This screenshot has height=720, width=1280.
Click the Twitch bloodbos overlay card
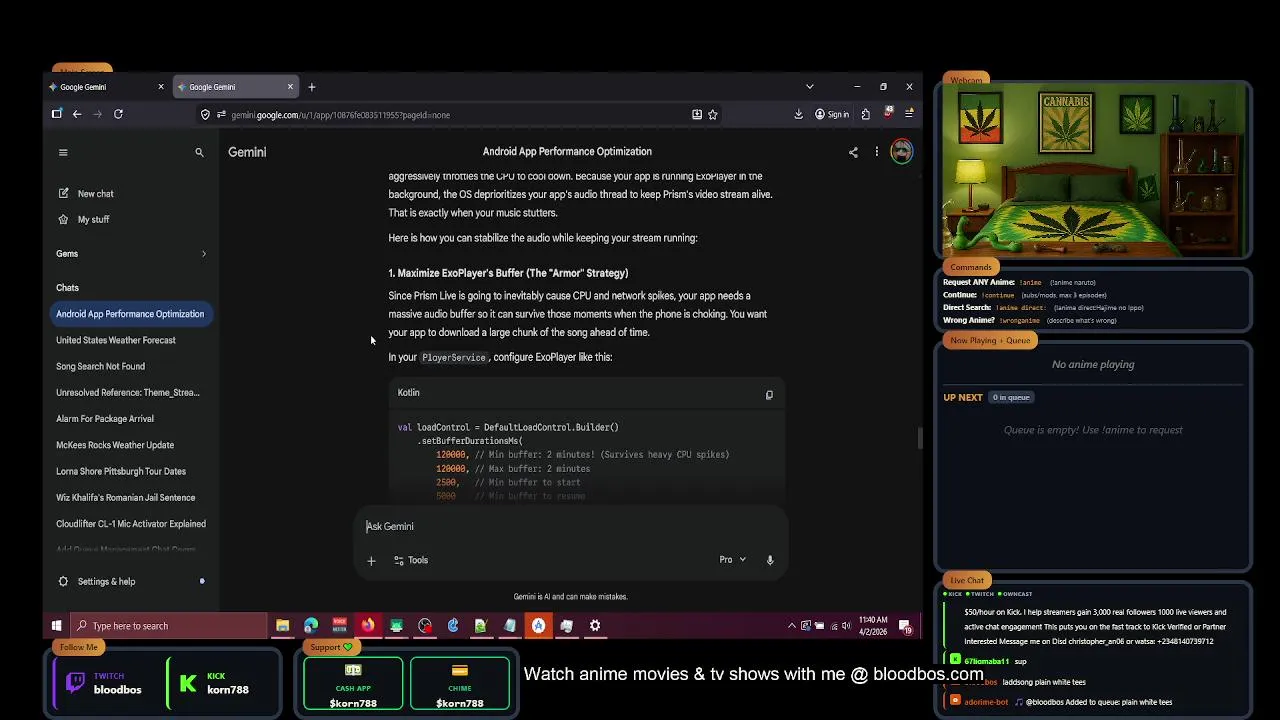(105, 683)
